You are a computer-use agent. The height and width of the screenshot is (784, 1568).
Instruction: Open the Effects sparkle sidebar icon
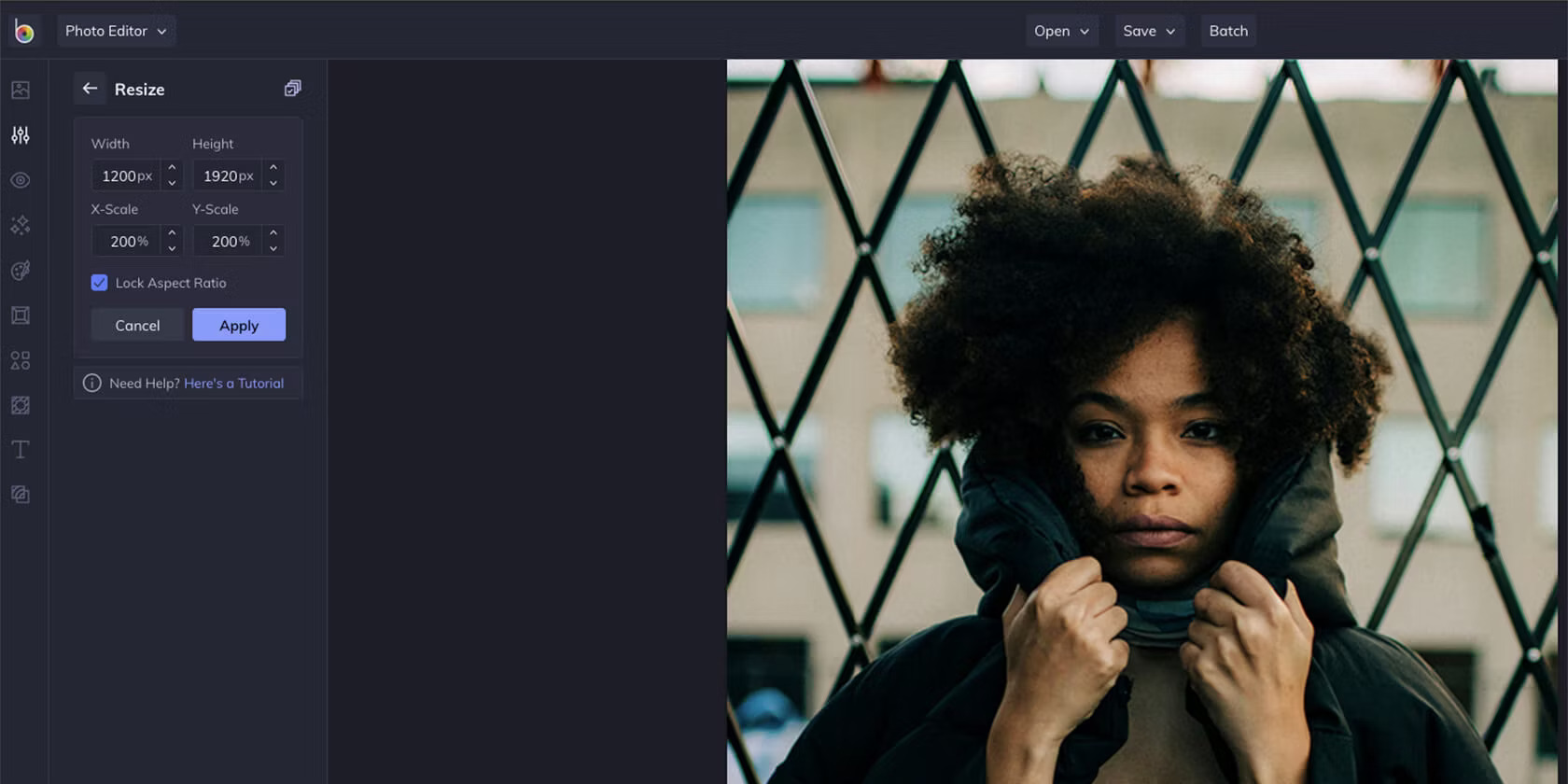(x=21, y=225)
